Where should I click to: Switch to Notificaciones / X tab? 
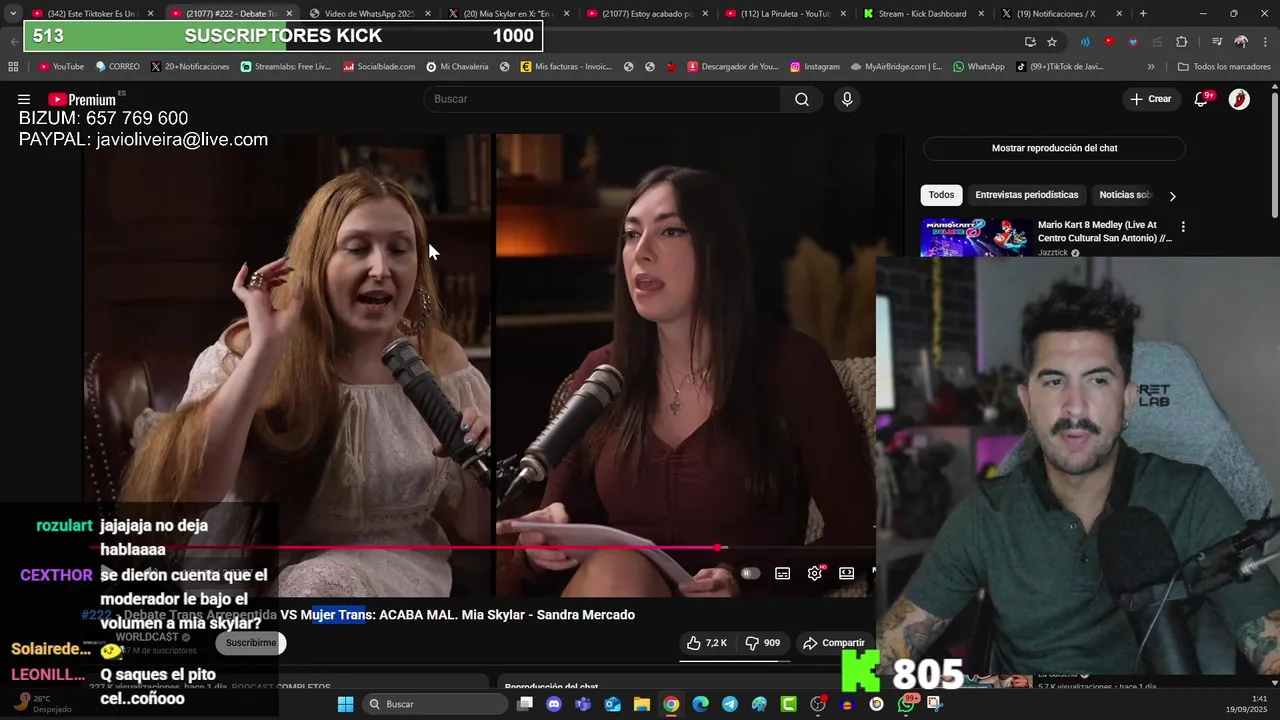click(1060, 13)
